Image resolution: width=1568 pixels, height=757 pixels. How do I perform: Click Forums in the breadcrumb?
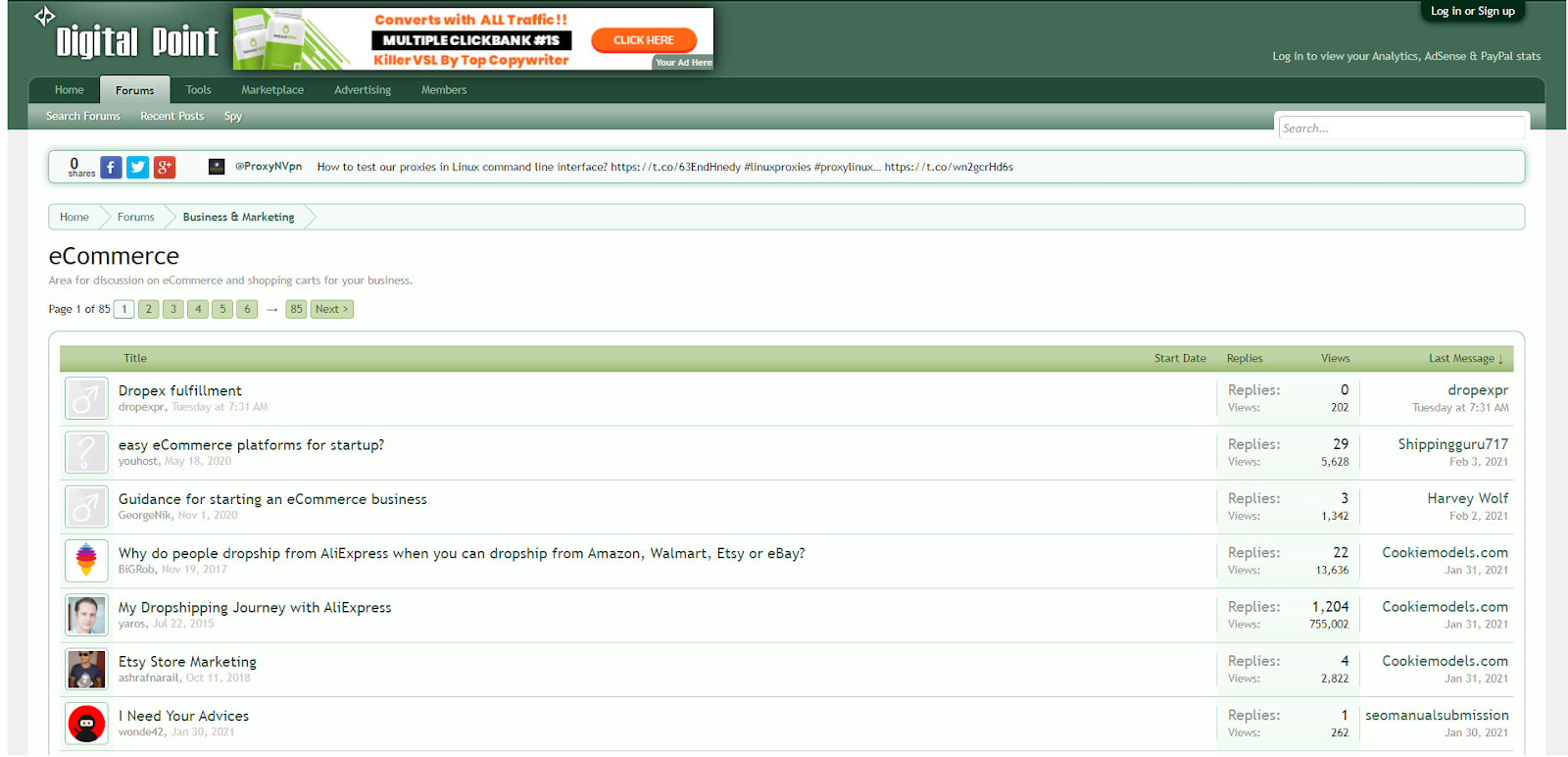click(x=136, y=218)
